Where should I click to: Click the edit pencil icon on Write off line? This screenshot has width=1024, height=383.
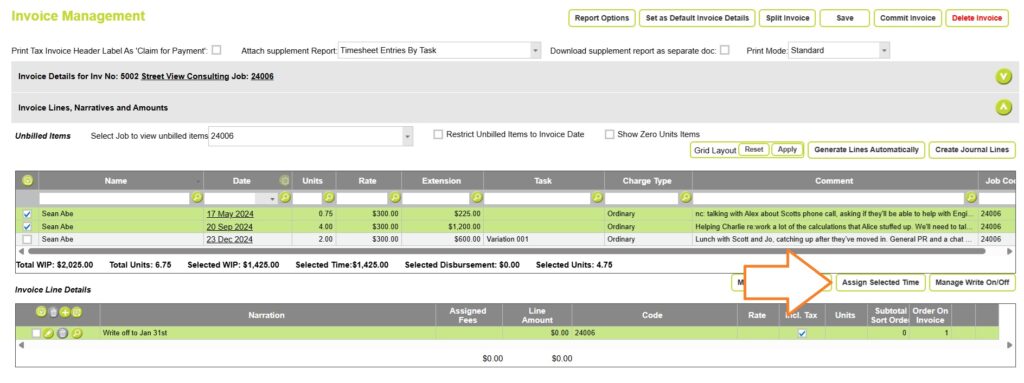[49, 333]
